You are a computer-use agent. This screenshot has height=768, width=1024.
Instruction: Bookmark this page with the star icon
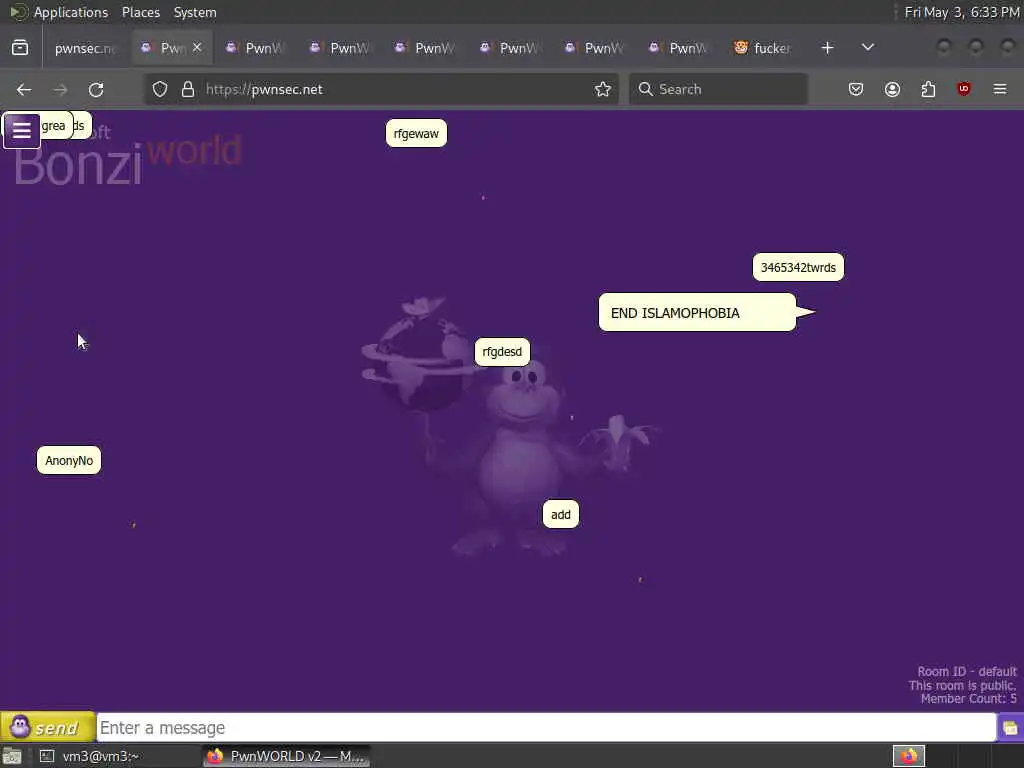tap(603, 89)
